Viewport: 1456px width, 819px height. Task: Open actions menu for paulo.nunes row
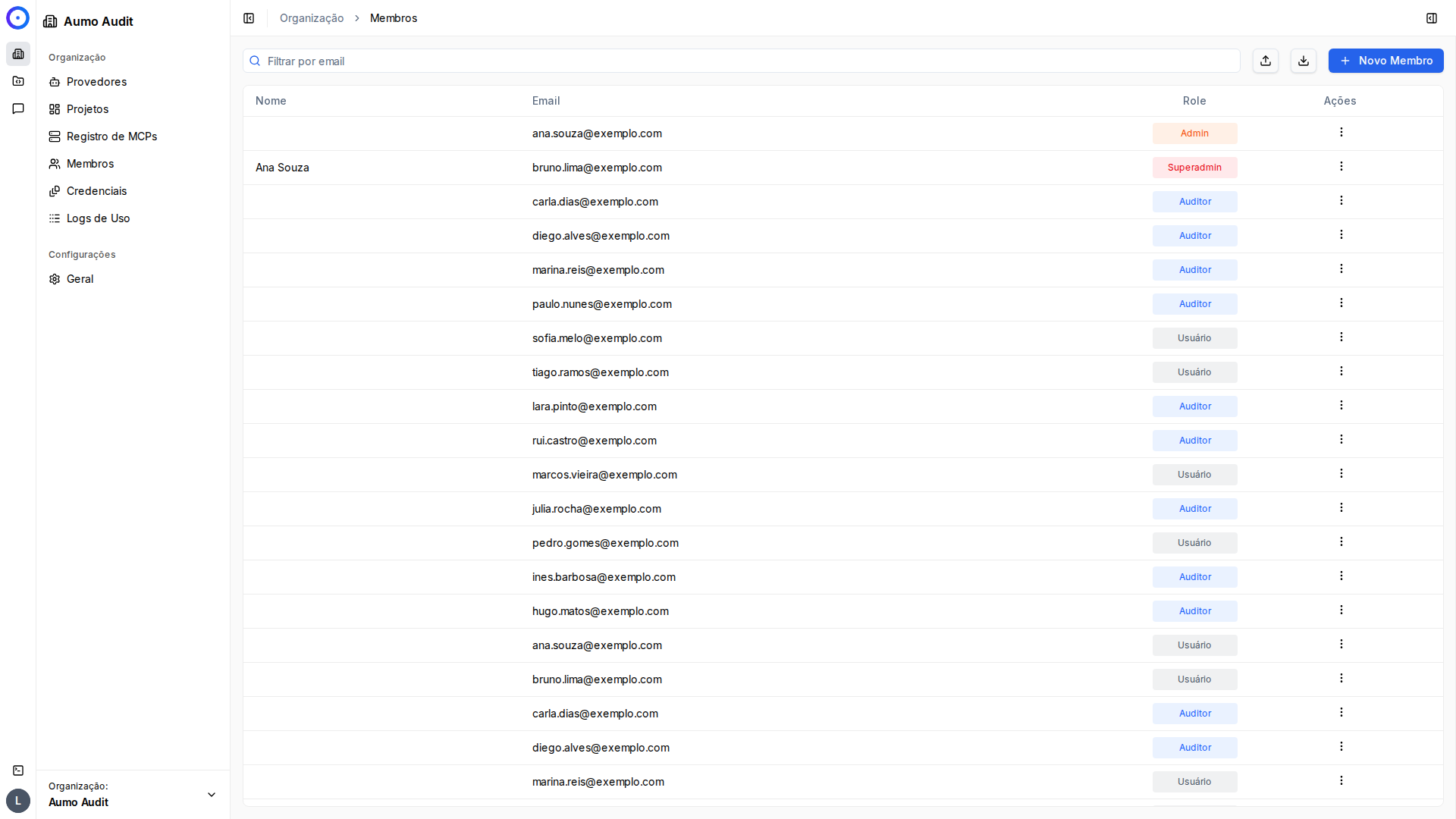click(x=1341, y=303)
